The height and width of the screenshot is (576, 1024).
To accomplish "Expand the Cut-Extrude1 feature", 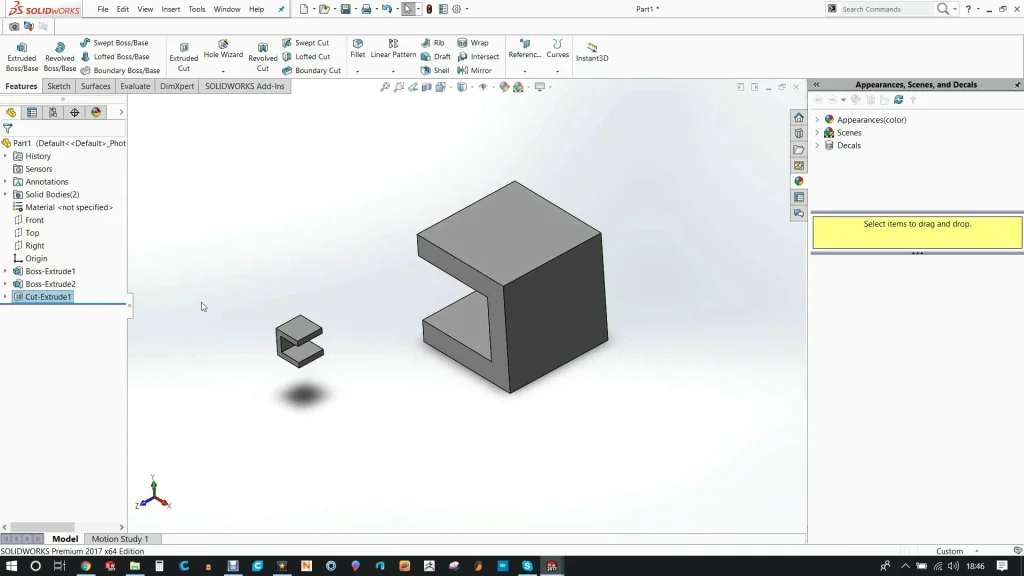I will [5, 296].
